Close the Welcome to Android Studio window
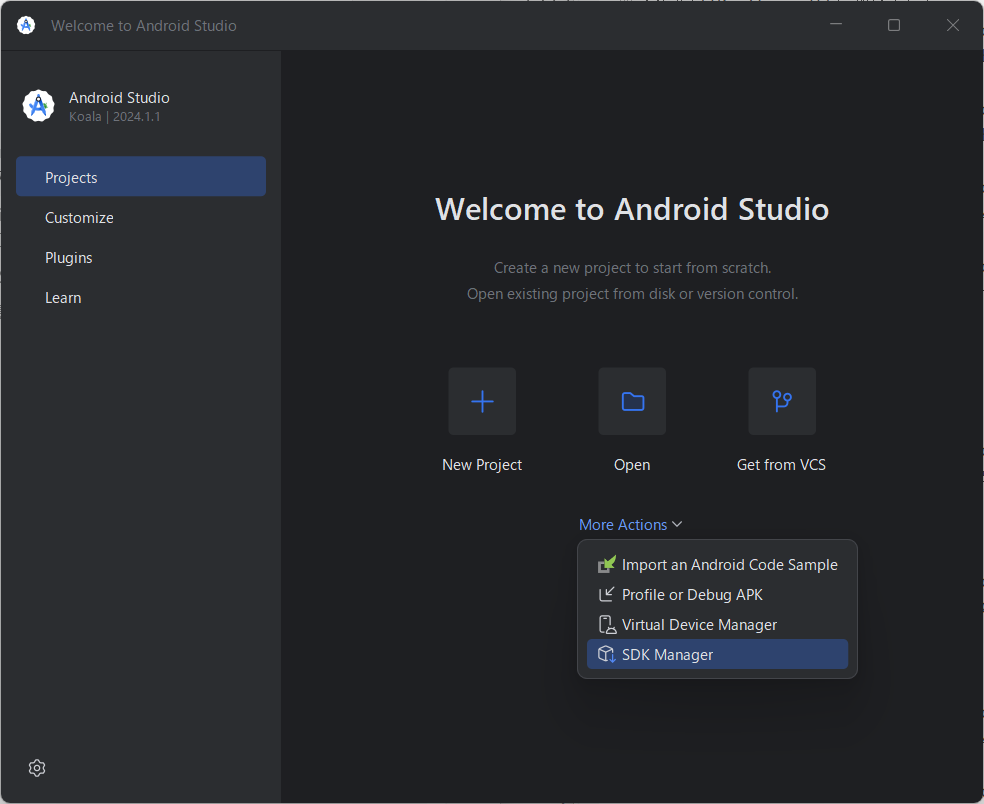Viewport: 984px width, 804px height. [953, 25]
